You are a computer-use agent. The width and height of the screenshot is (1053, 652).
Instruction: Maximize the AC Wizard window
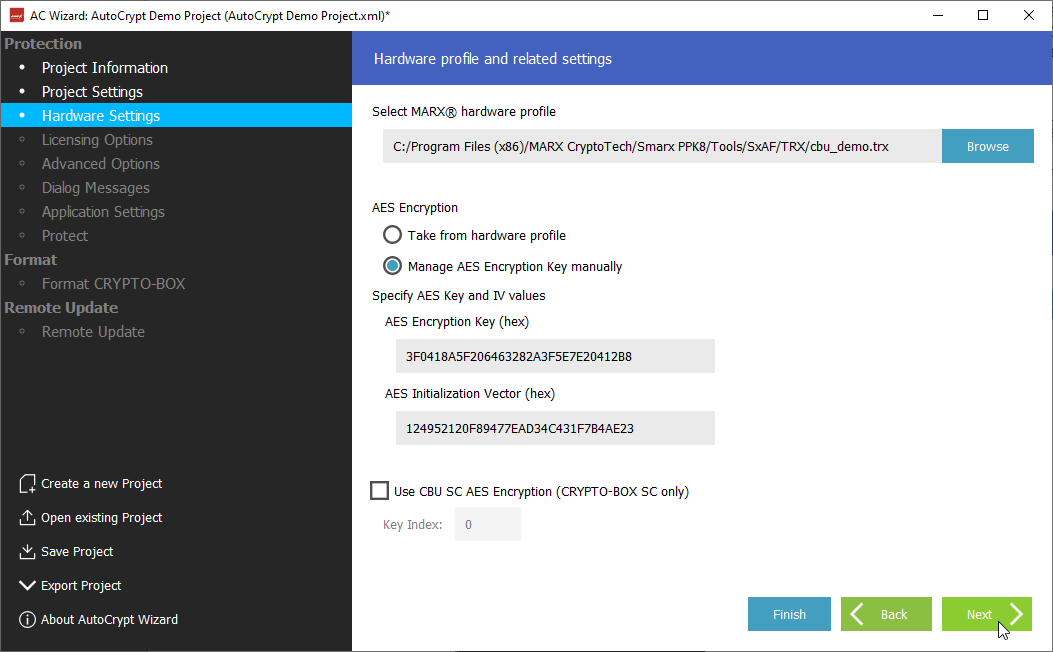click(983, 15)
